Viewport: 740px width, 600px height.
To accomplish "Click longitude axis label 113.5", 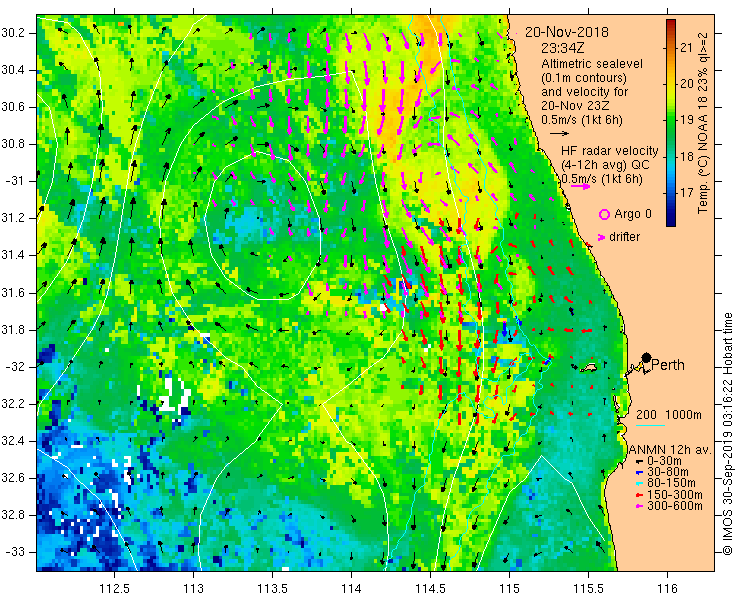I will [x=272, y=589].
